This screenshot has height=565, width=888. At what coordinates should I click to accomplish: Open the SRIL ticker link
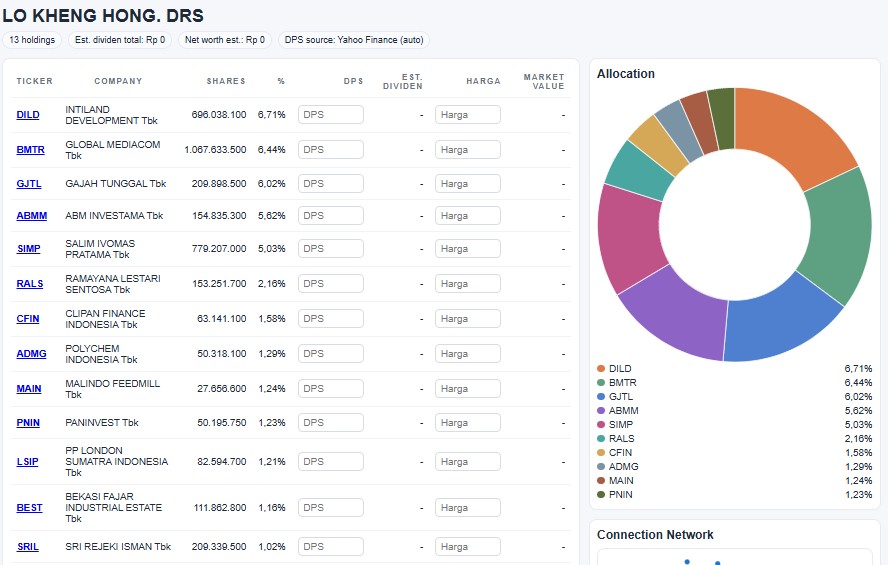click(28, 547)
